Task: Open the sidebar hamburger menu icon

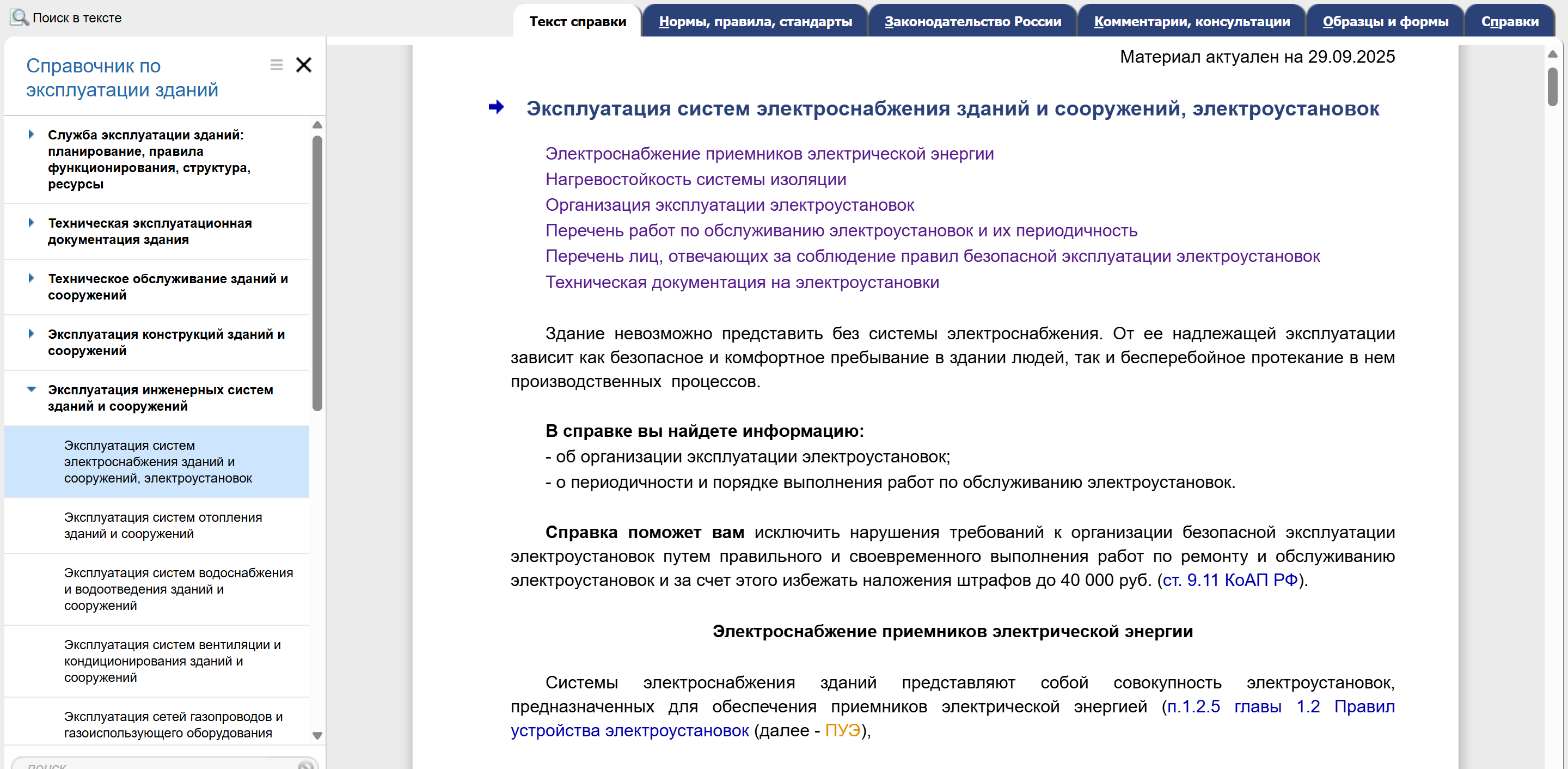Action: click(x=277, y=65)
